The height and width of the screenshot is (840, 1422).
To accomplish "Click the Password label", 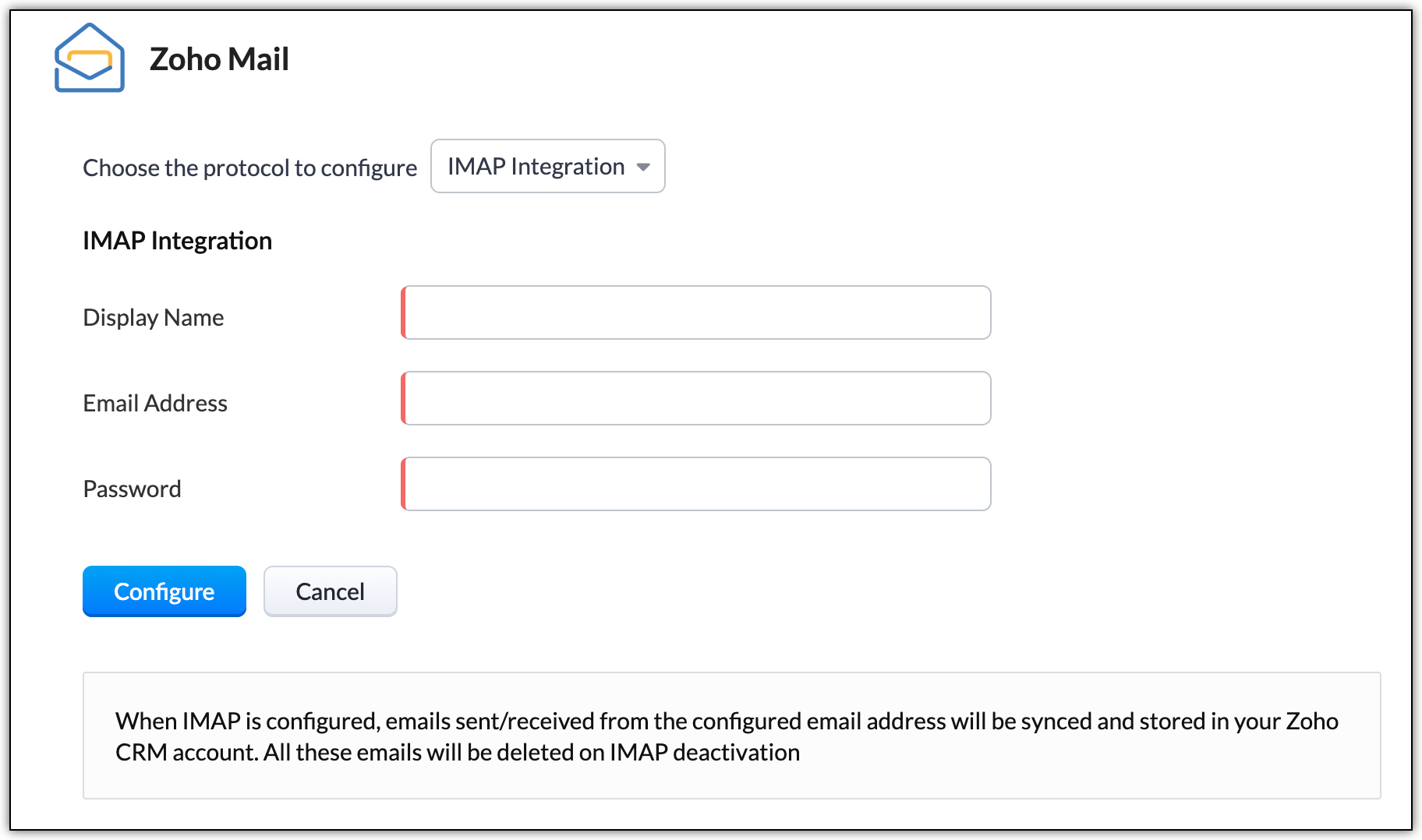I will click(x=132, y=489).
